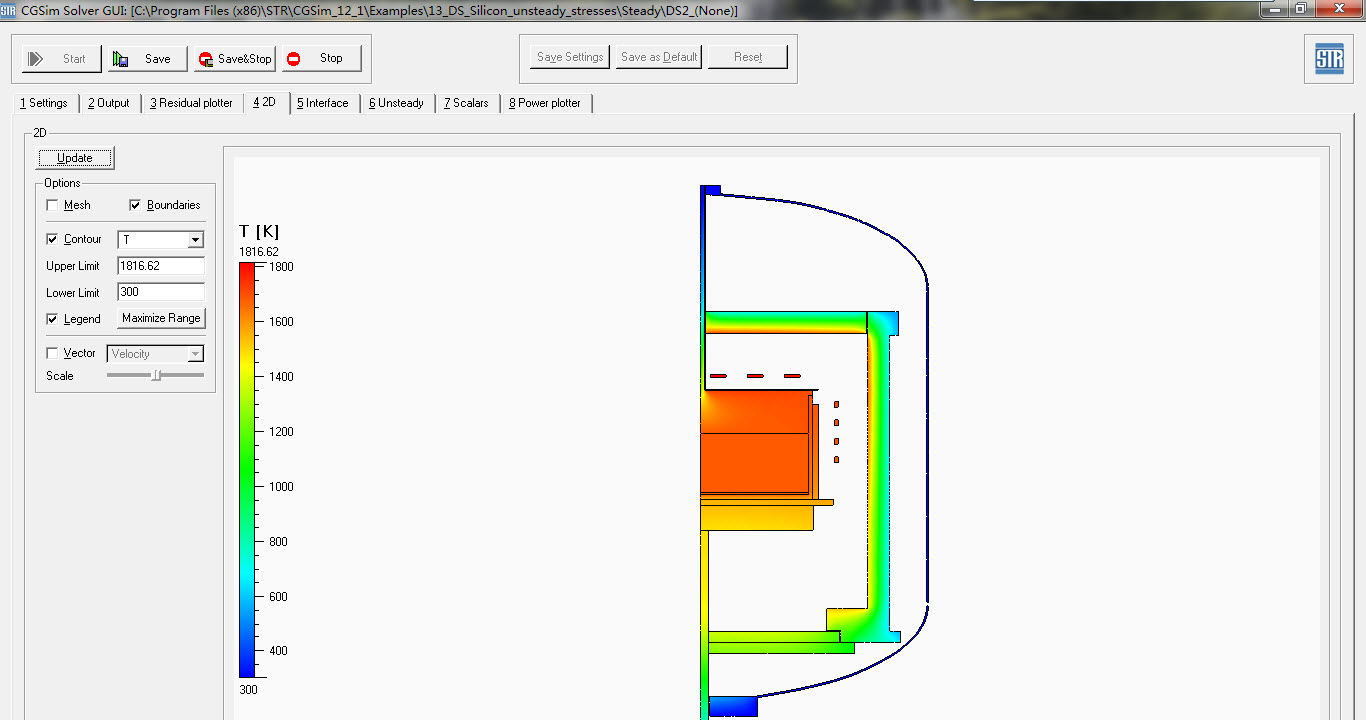Click the hot orange crucible region in plot

[x=755, y=440]
